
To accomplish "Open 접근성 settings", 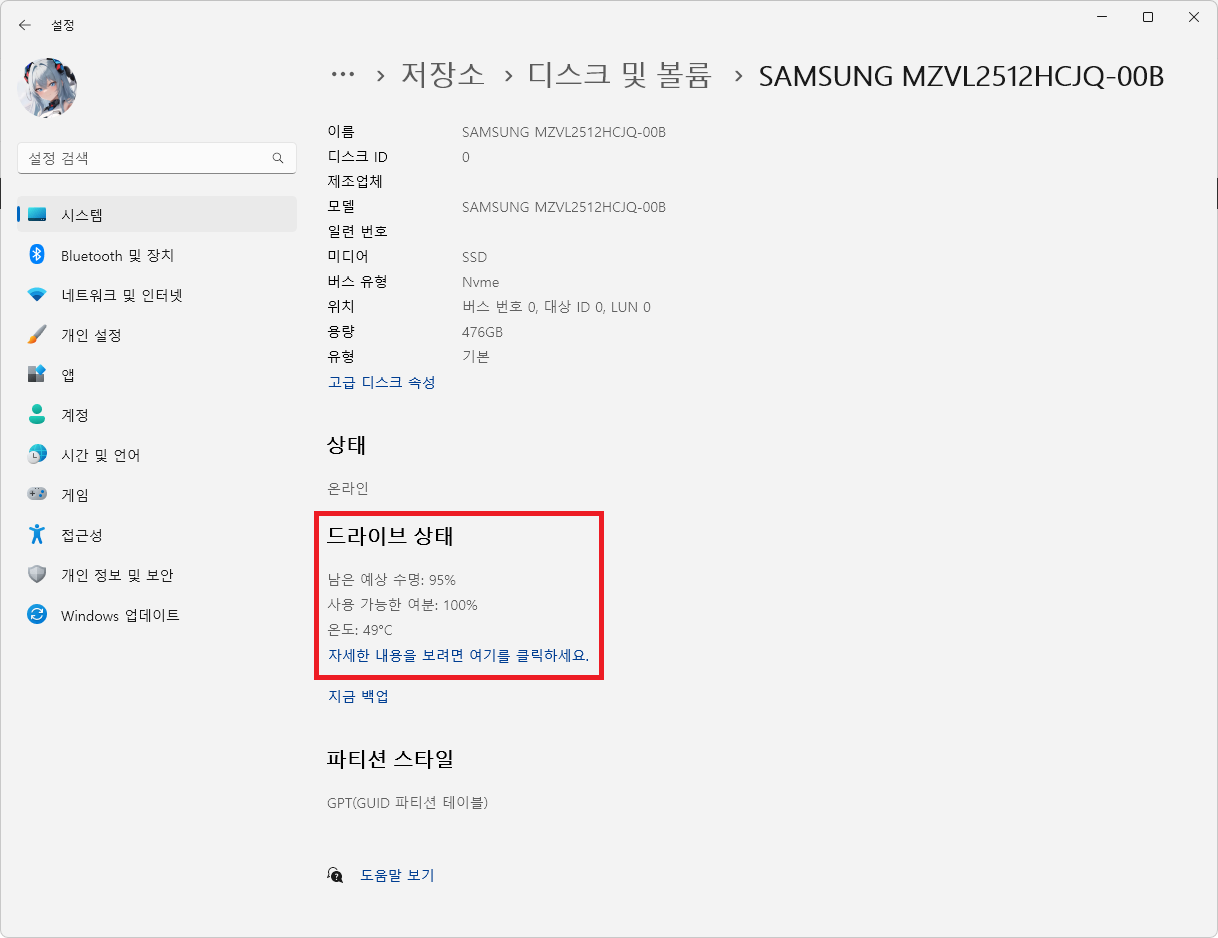I will coord(157,535).
